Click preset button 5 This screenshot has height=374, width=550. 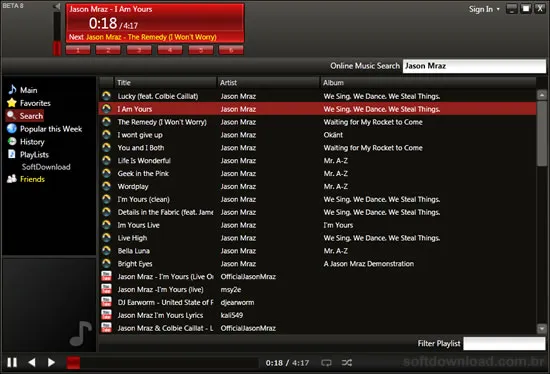[x=201, y=50]
